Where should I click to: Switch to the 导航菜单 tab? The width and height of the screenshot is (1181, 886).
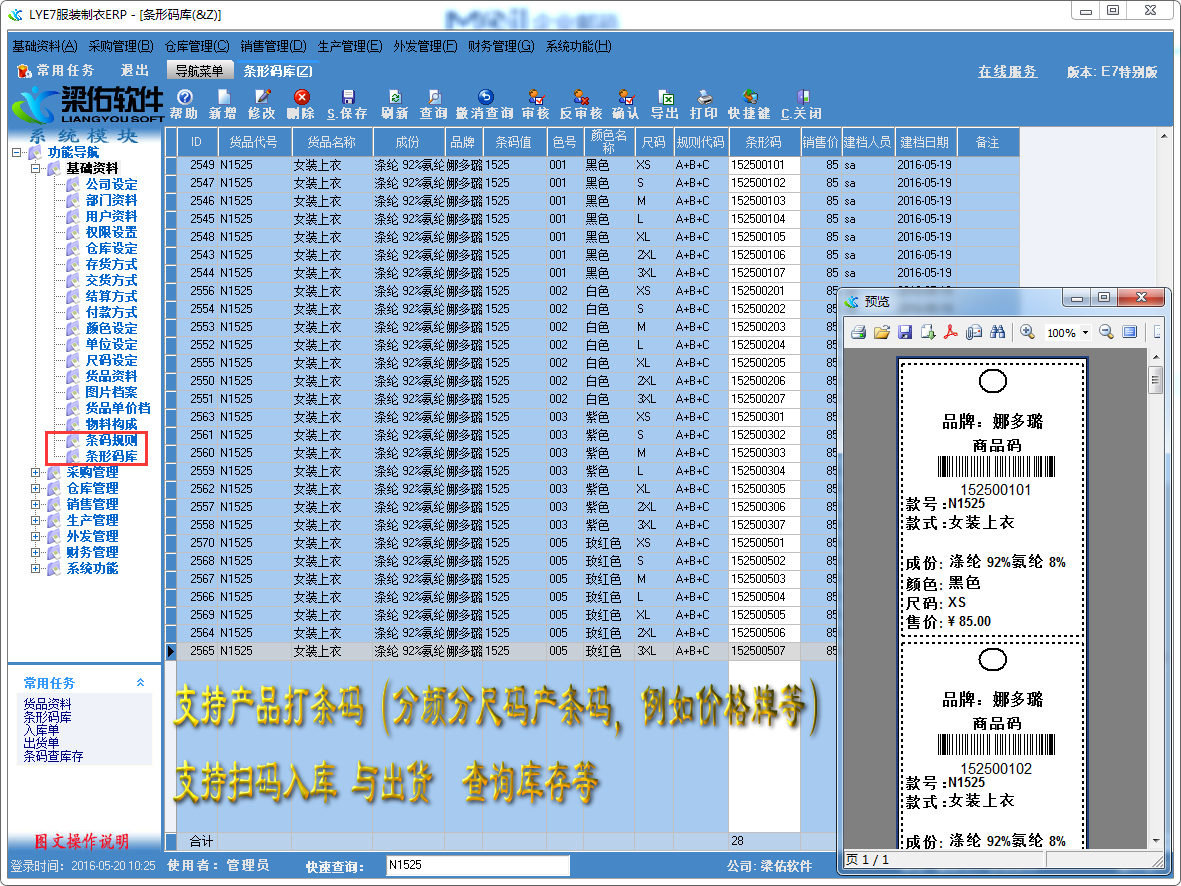[x=200, y=71]
